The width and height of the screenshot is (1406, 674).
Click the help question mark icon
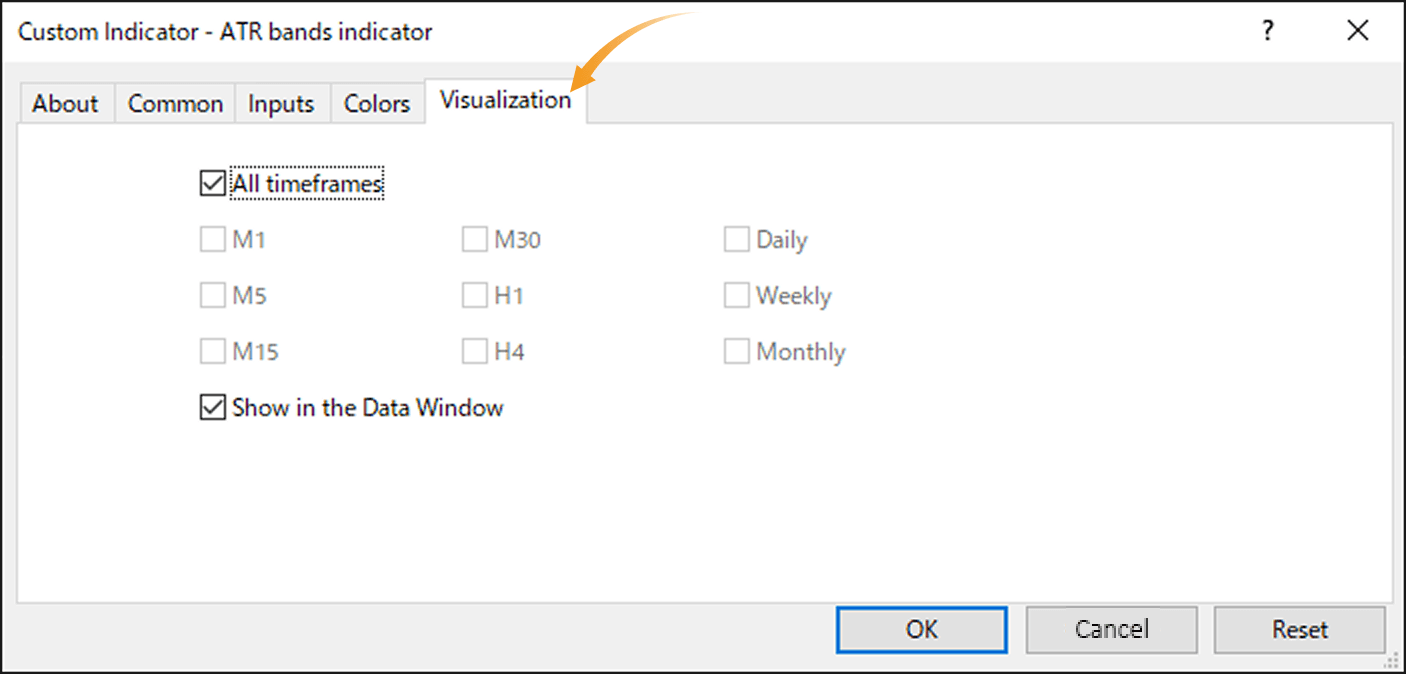pyautogui.click(x=1267, y=31)
